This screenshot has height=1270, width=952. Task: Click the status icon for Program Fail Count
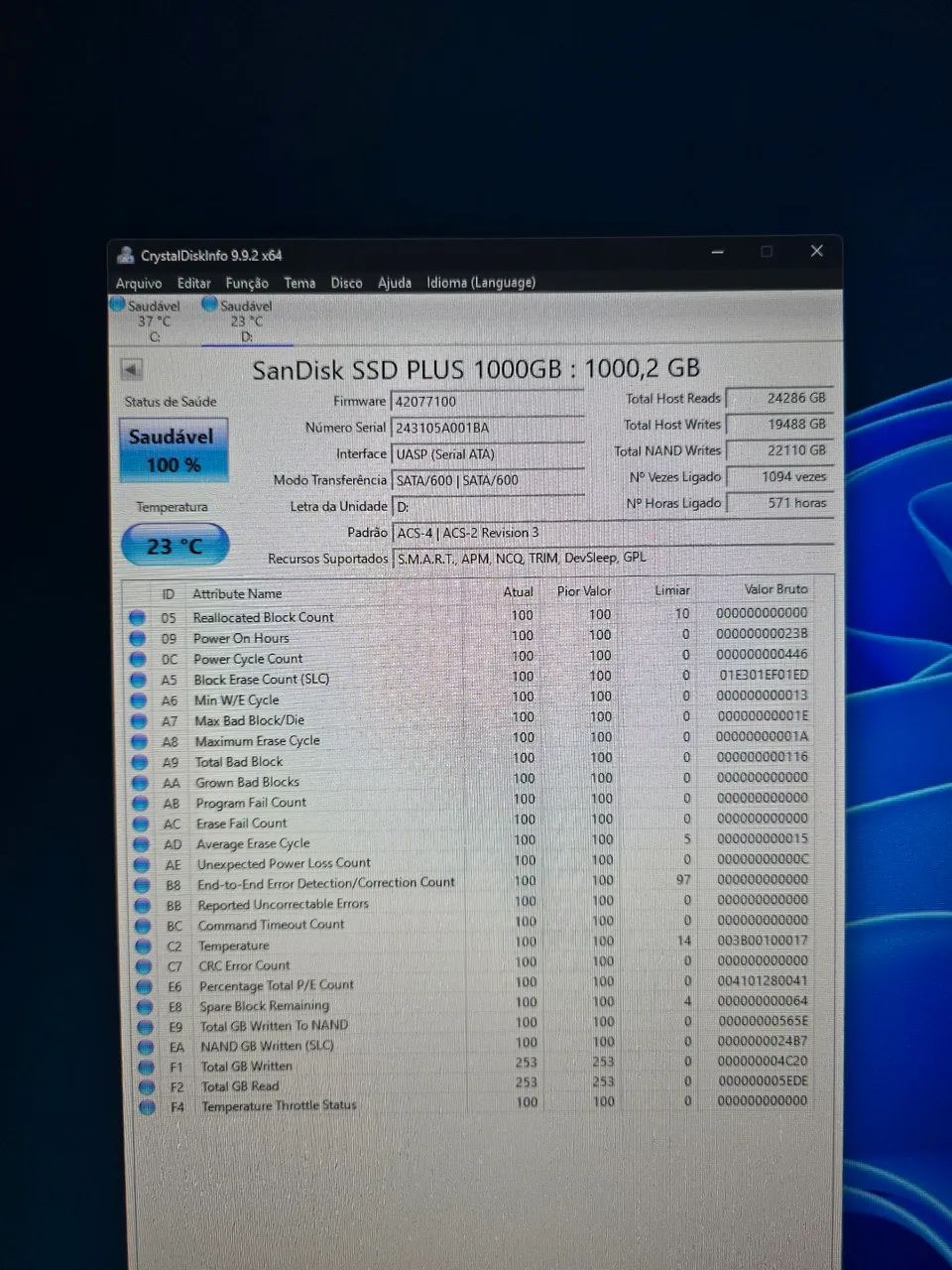click(142, 804)
